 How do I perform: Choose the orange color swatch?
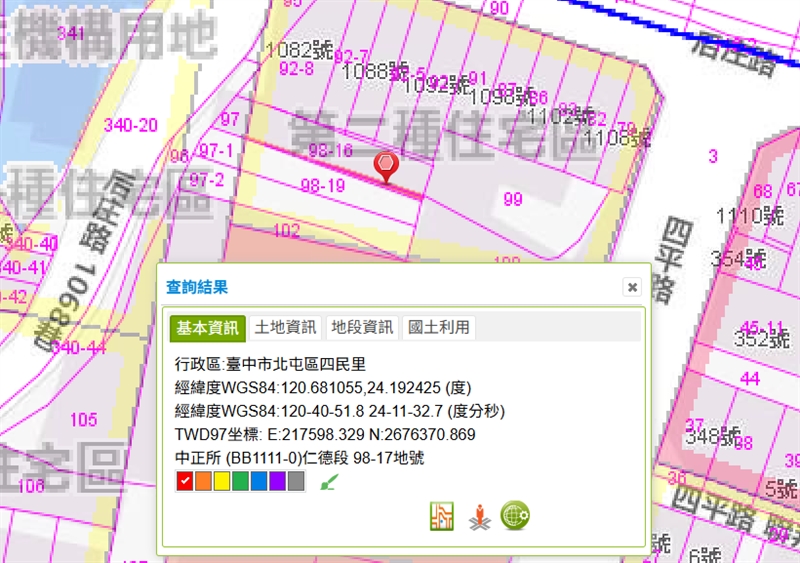pos(203,482)
